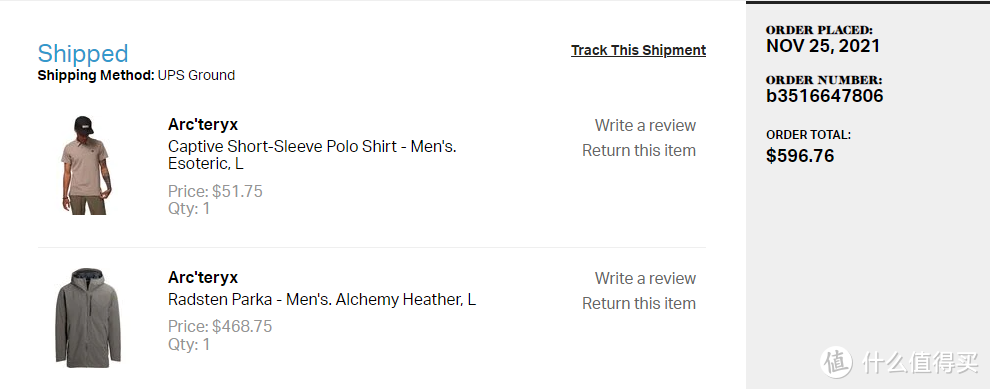Return the Captive Short-Sleeve Polo Shirt item
The image size is (990, 389).
pyautogui.click(x=639, y=151)
